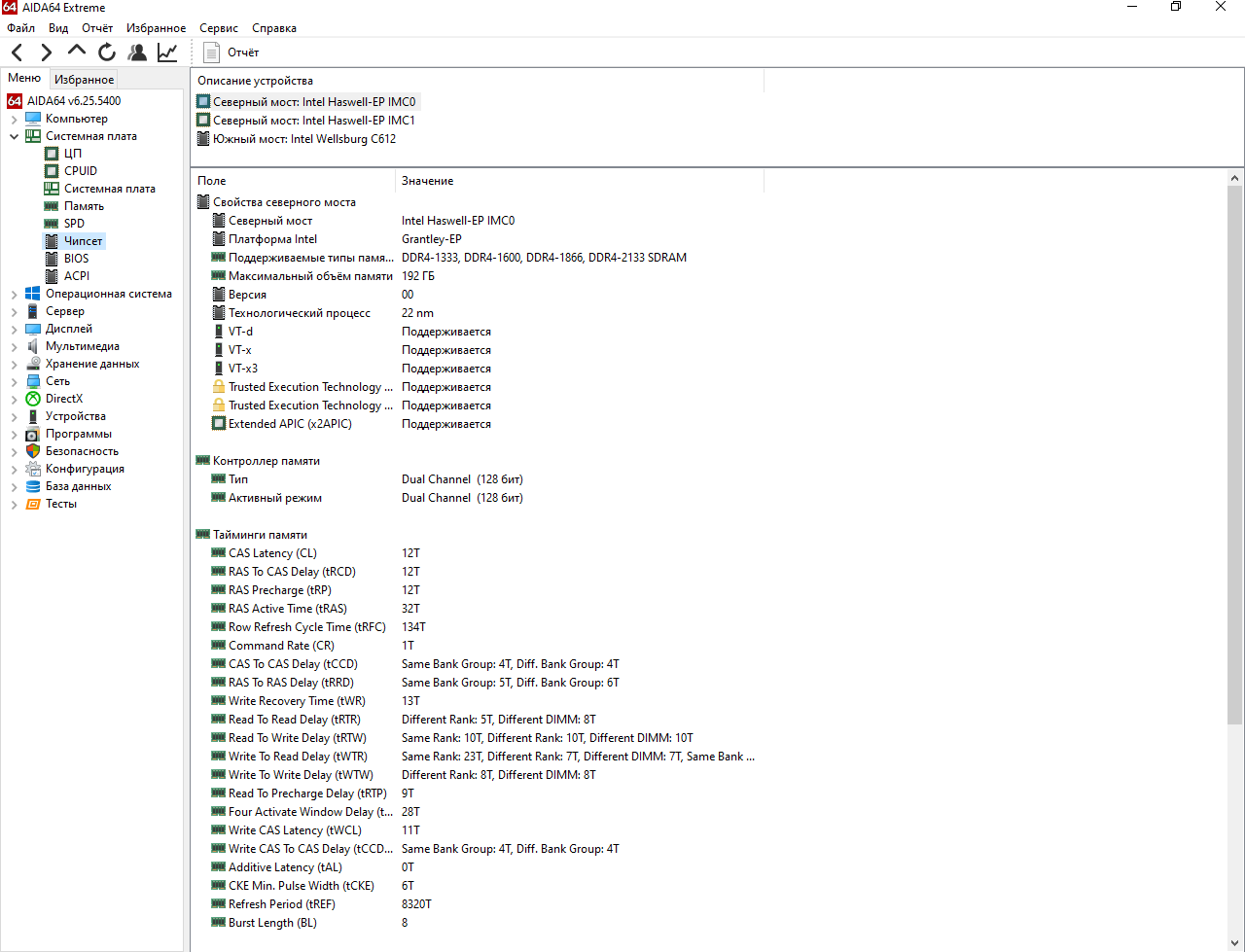
Task: Open the Сервис menu
Action: (x=219, y=28)
